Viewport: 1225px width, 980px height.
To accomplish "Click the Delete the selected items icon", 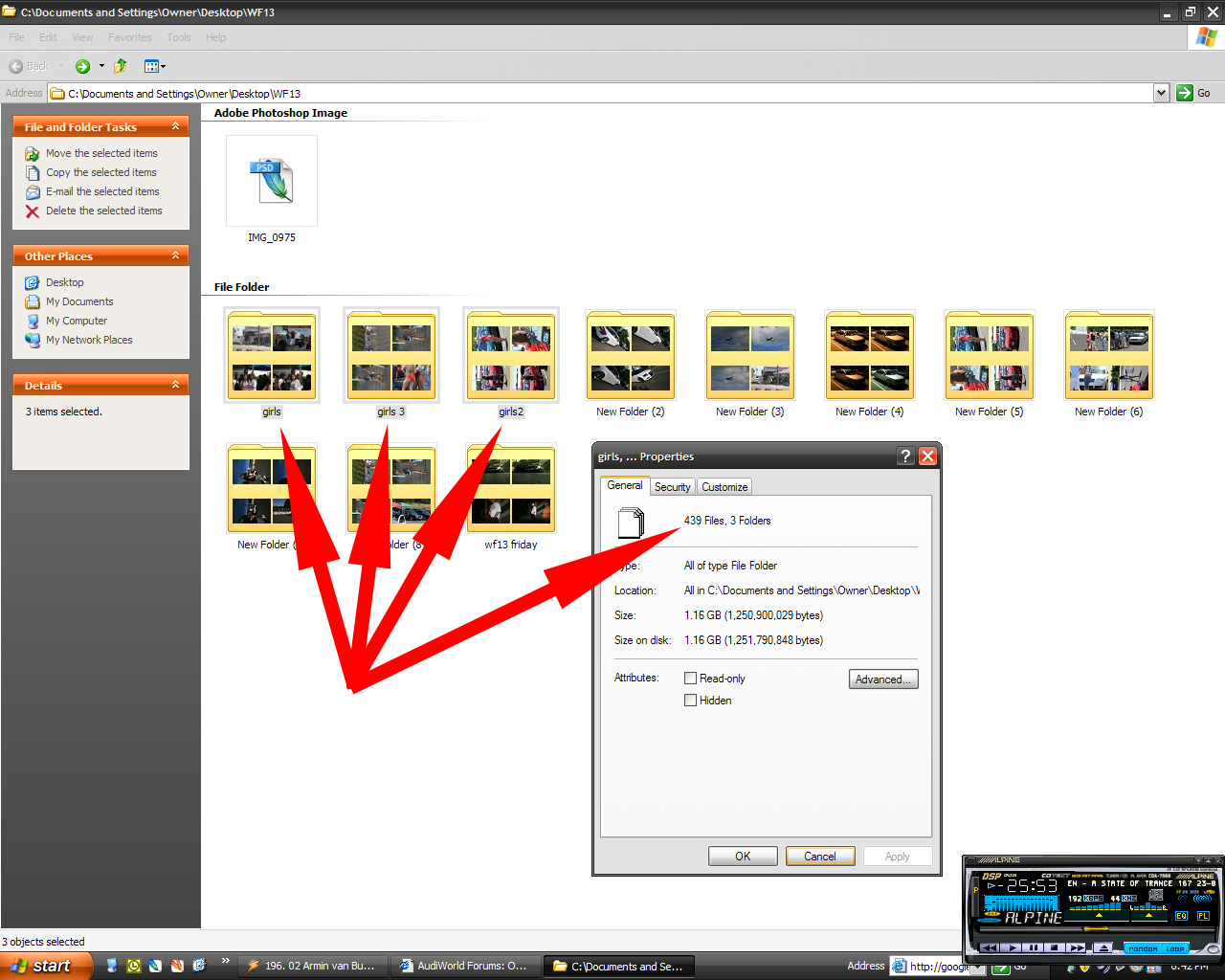I will [33, 212].
